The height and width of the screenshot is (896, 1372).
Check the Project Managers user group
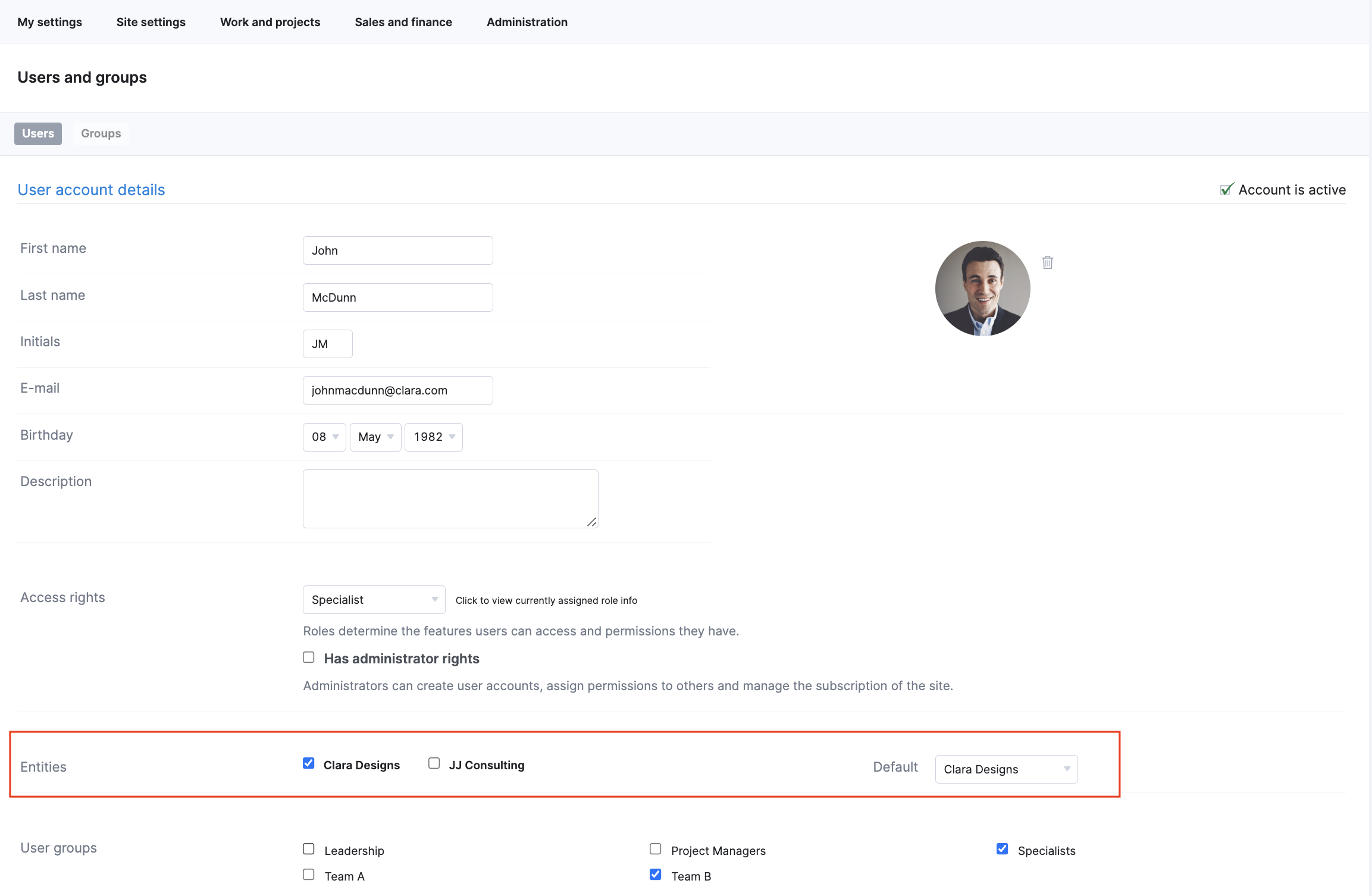(655, 849)
